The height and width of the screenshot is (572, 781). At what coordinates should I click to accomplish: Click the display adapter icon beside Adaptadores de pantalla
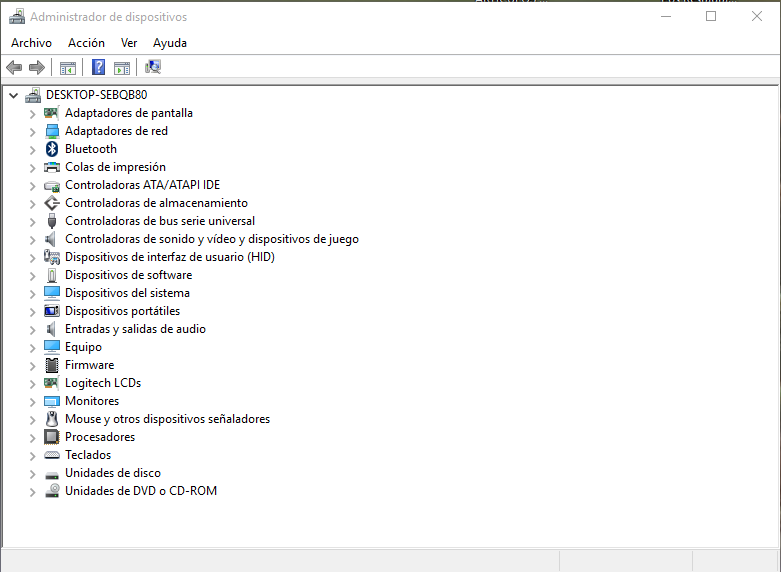point(52,113)
